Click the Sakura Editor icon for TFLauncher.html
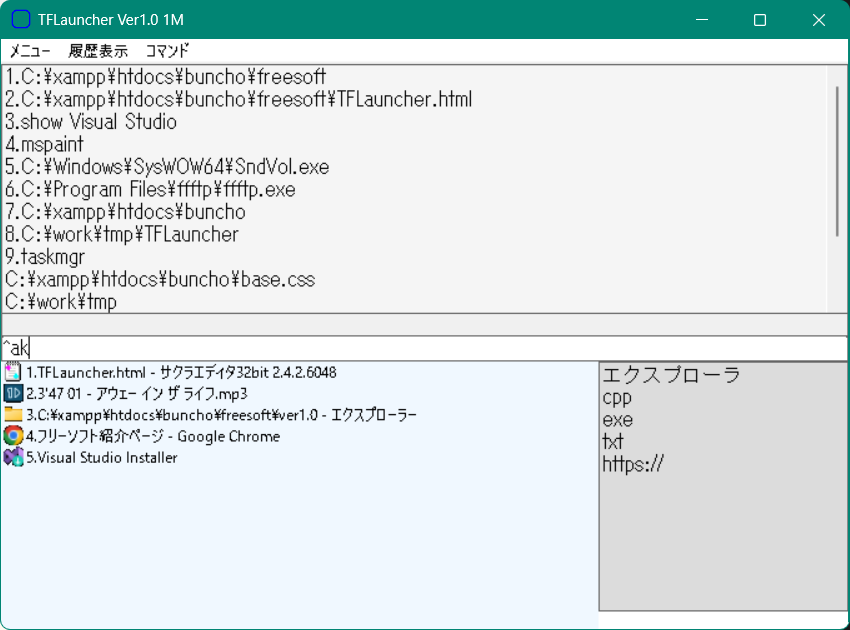 coord(13,372)
